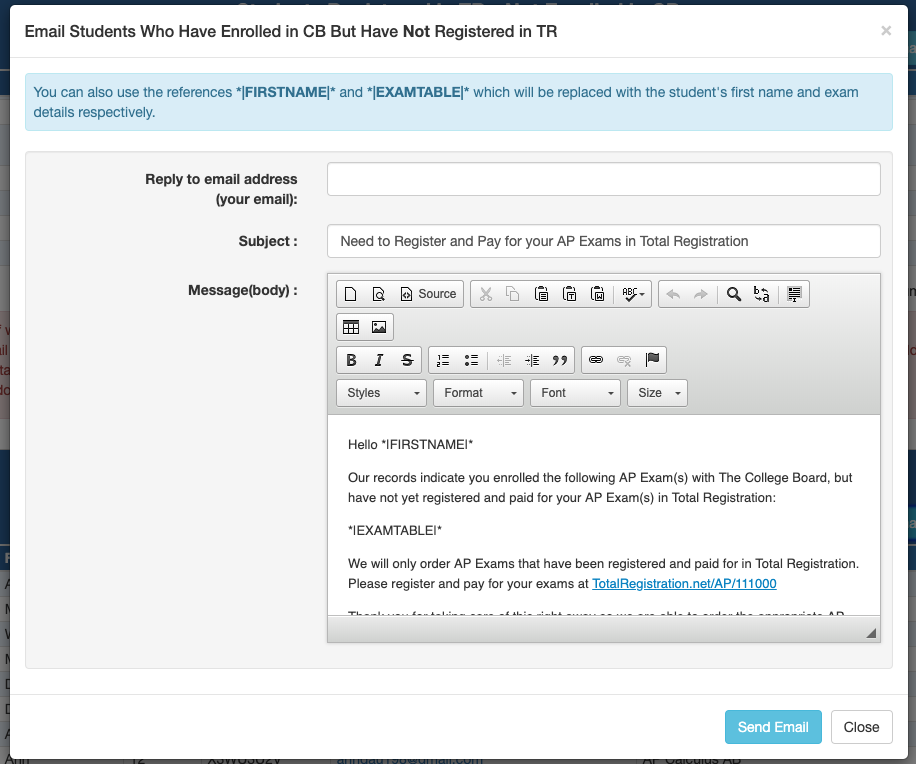This screenshot has height=764, width=916.
Task: Open the Format dropdown
Action: 478,393
